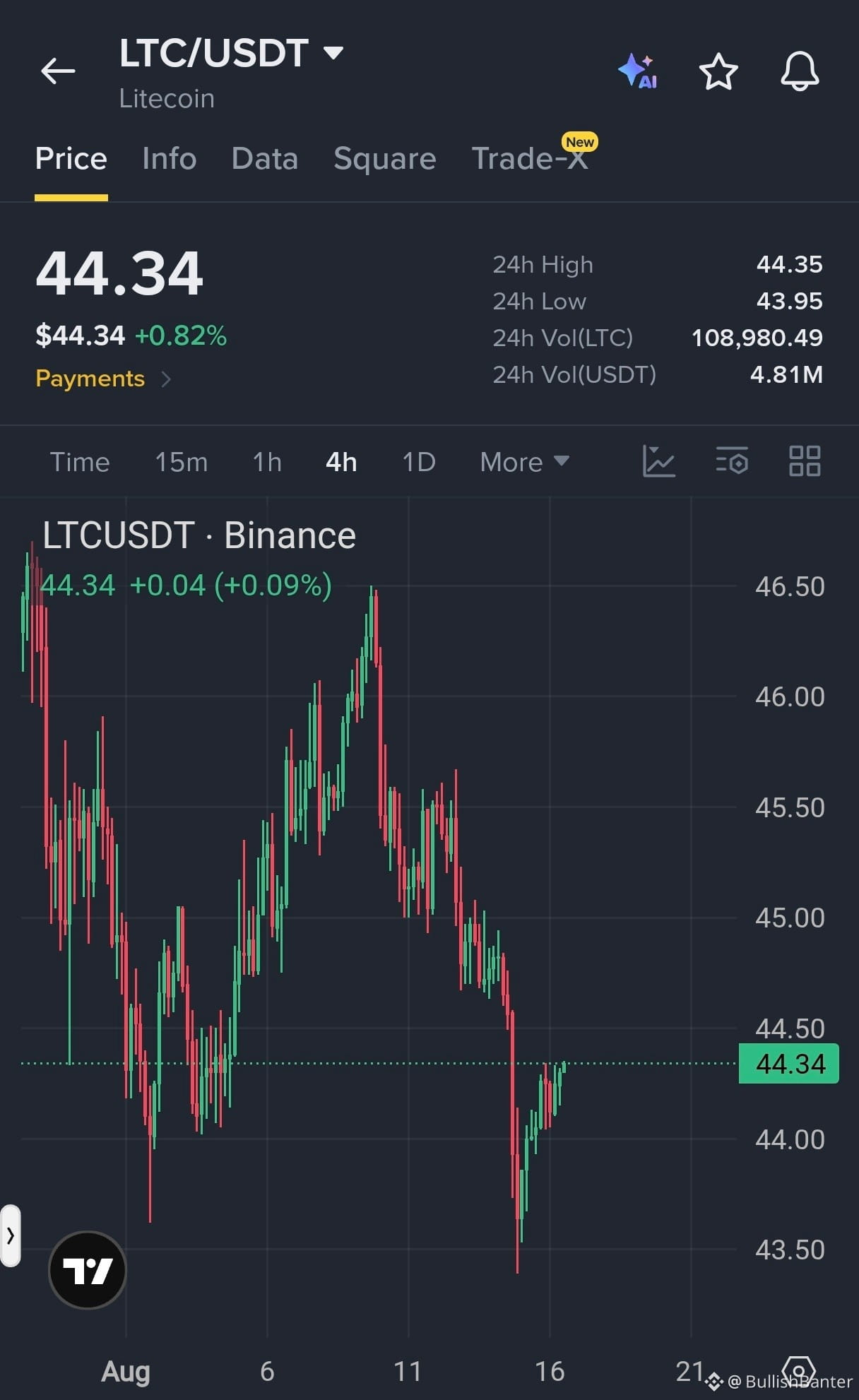The image size is (859, 1400).
Task: Open the grid layout icon
Action: [805, 462]
